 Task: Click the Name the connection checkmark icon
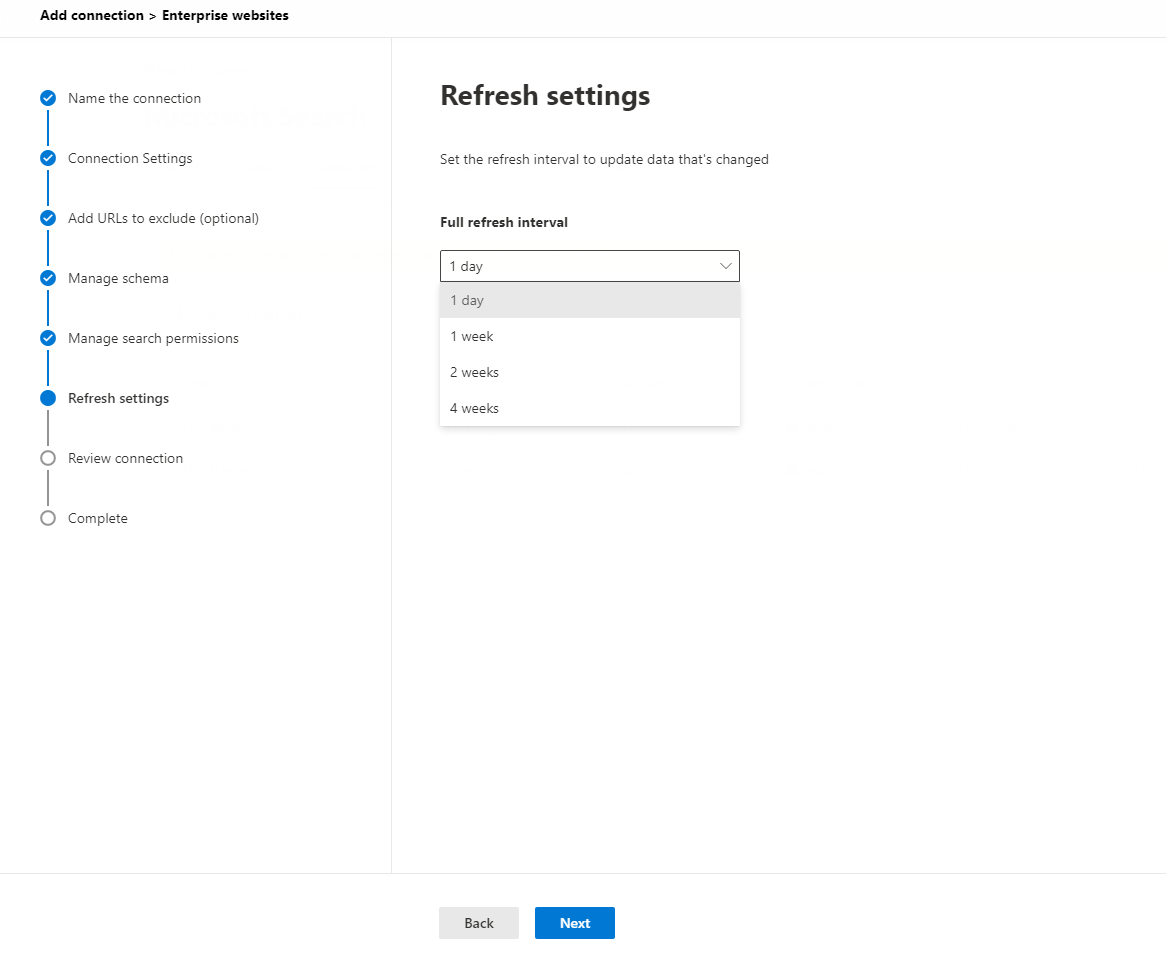pyautogui.click(x=48, y=98)
